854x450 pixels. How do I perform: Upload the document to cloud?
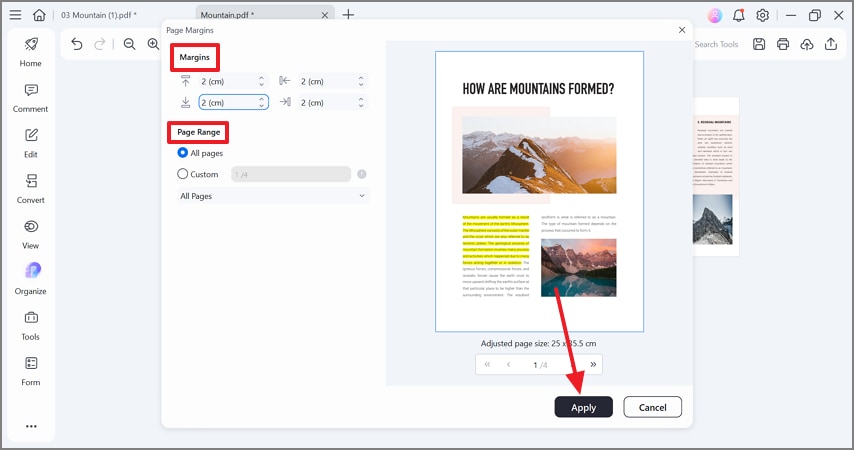(807, 44)
